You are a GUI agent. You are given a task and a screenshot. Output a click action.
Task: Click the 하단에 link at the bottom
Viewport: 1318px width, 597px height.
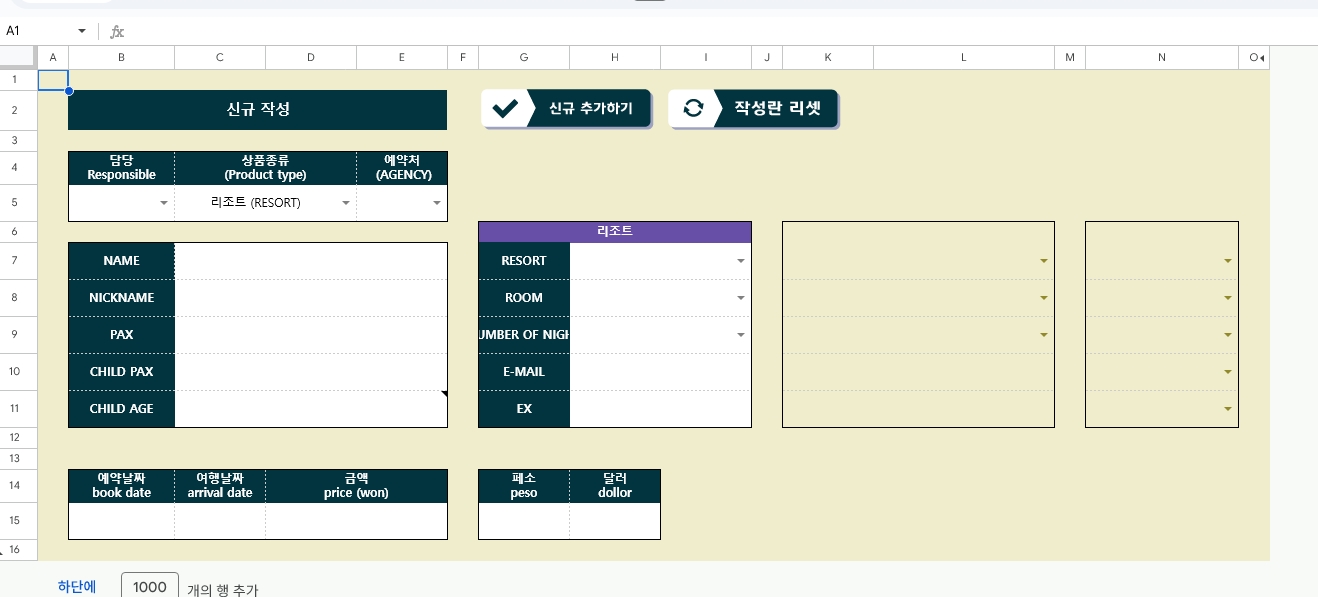[x=77, y=587]
